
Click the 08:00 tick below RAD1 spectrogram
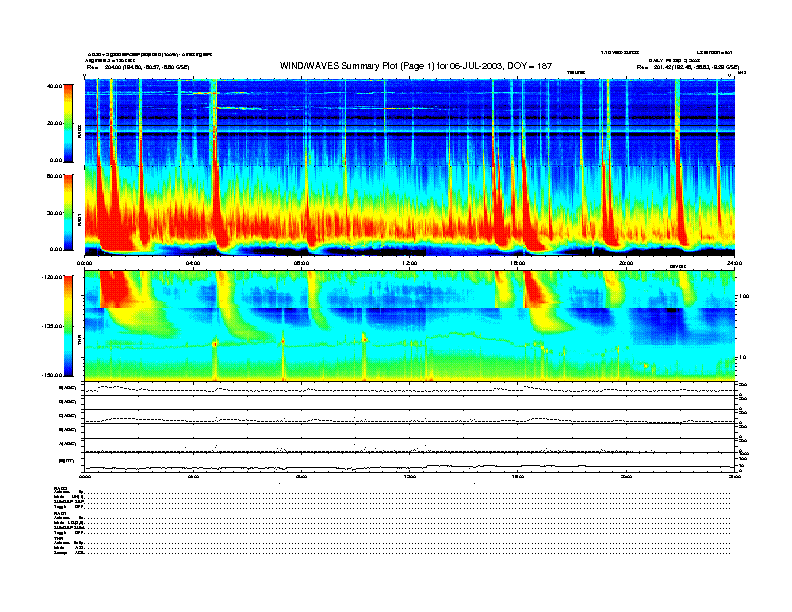tap(301, 263)
